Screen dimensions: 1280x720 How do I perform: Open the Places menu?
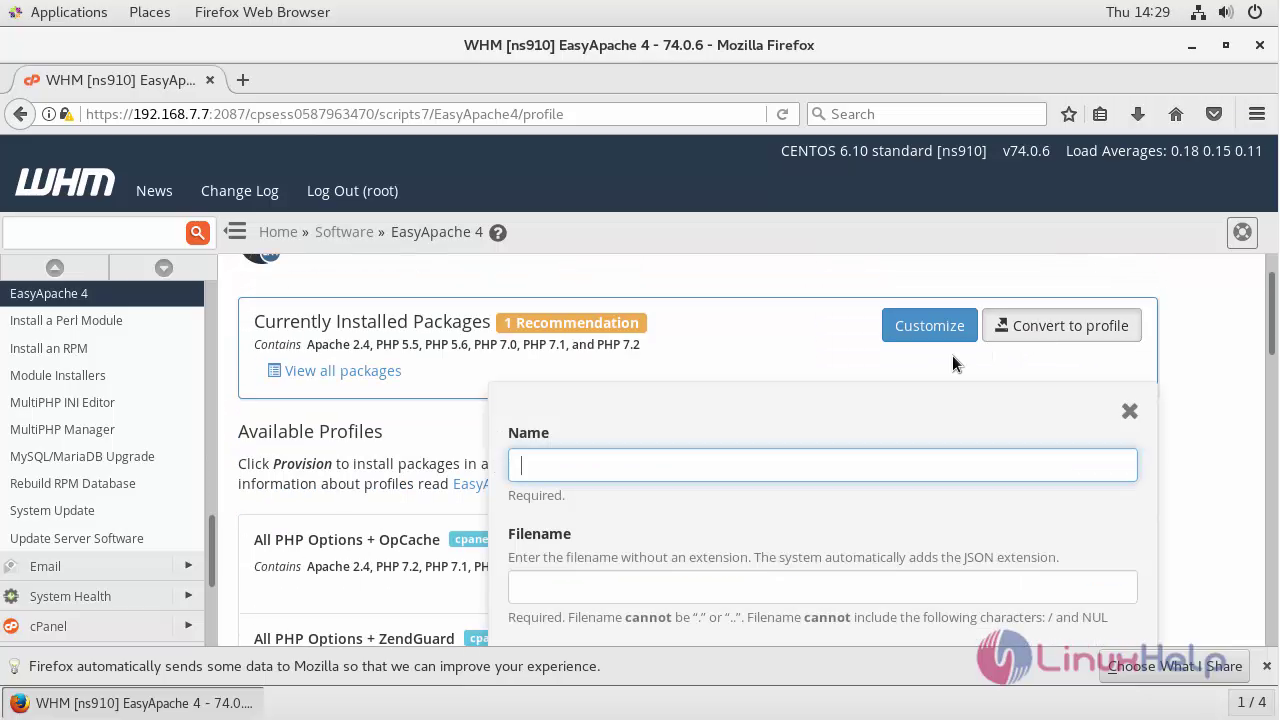(x=150, y=12)
